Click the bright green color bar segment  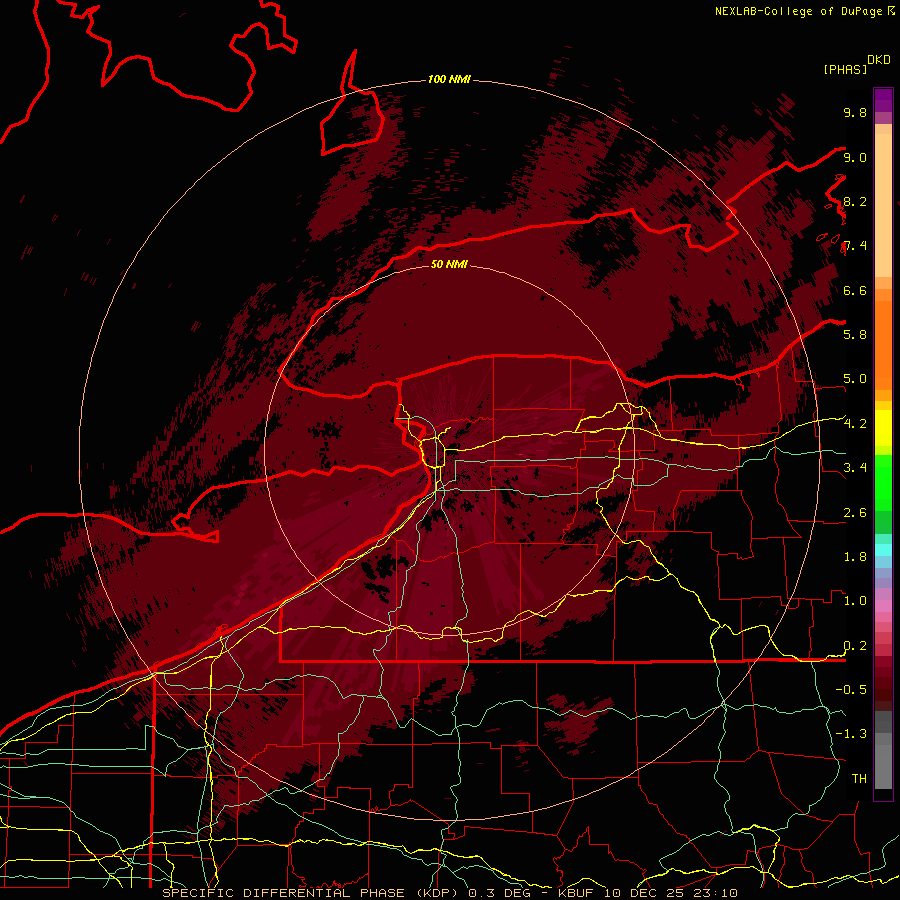point(883,482)
